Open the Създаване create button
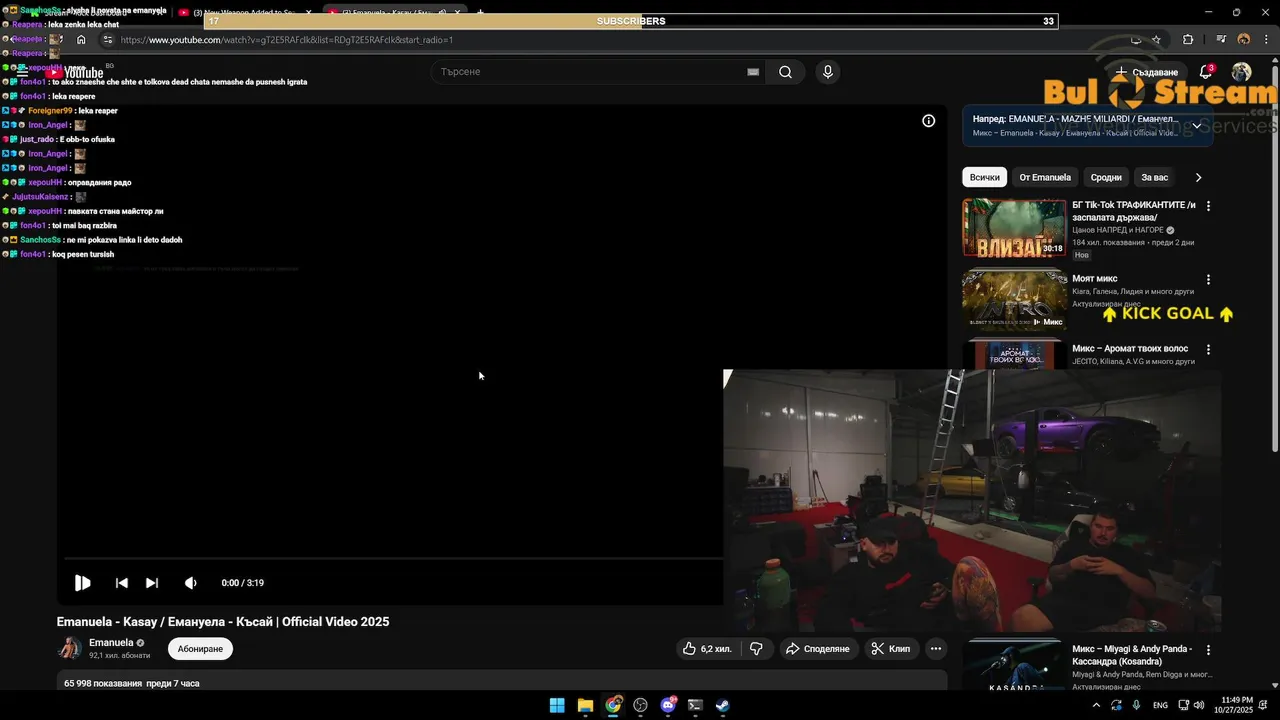This screenshot has height=720, width=1280. tap(1147, 72)
